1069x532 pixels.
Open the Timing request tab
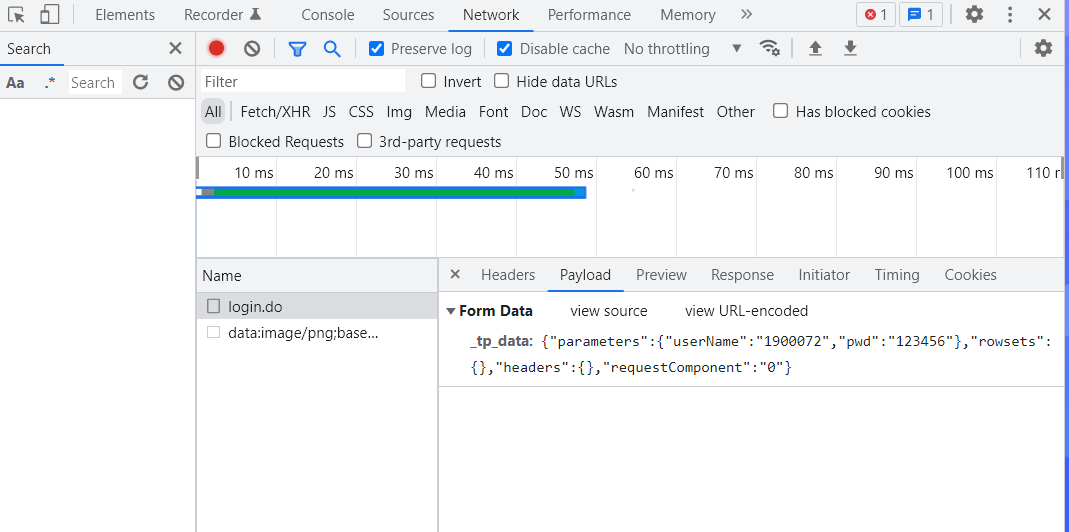click(x=897, y=275)
